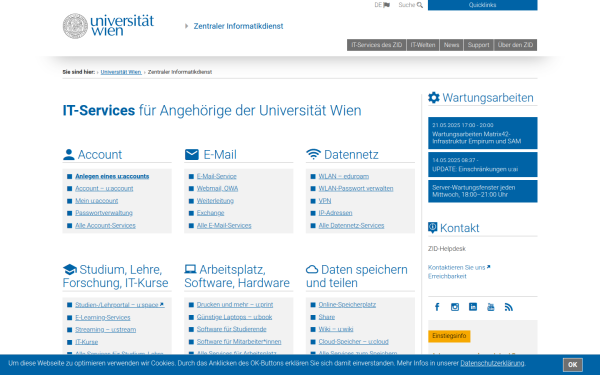Image resolution: width=600 pixels, height=375 pixels.
Task: Open WLAN – eduroam link
Action: click(x=344, y=176)
